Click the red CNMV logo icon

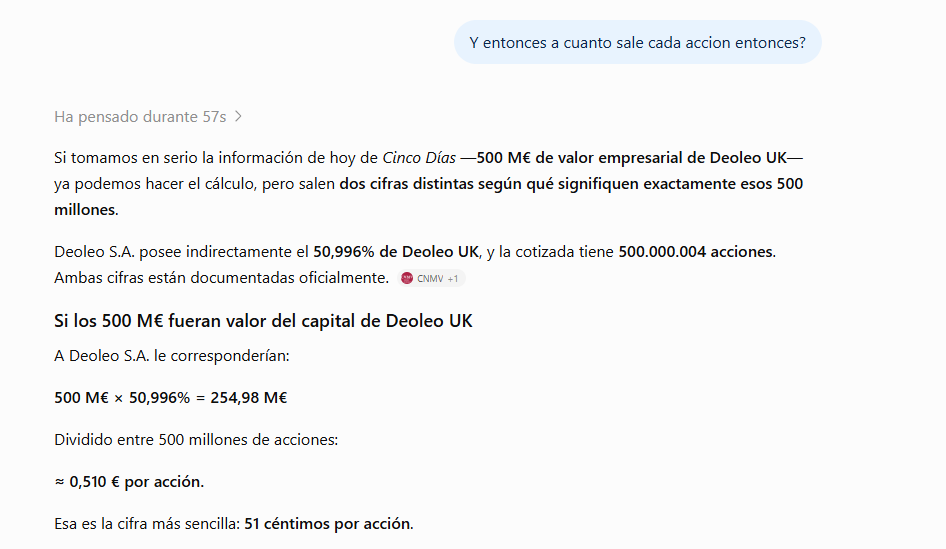407,278
